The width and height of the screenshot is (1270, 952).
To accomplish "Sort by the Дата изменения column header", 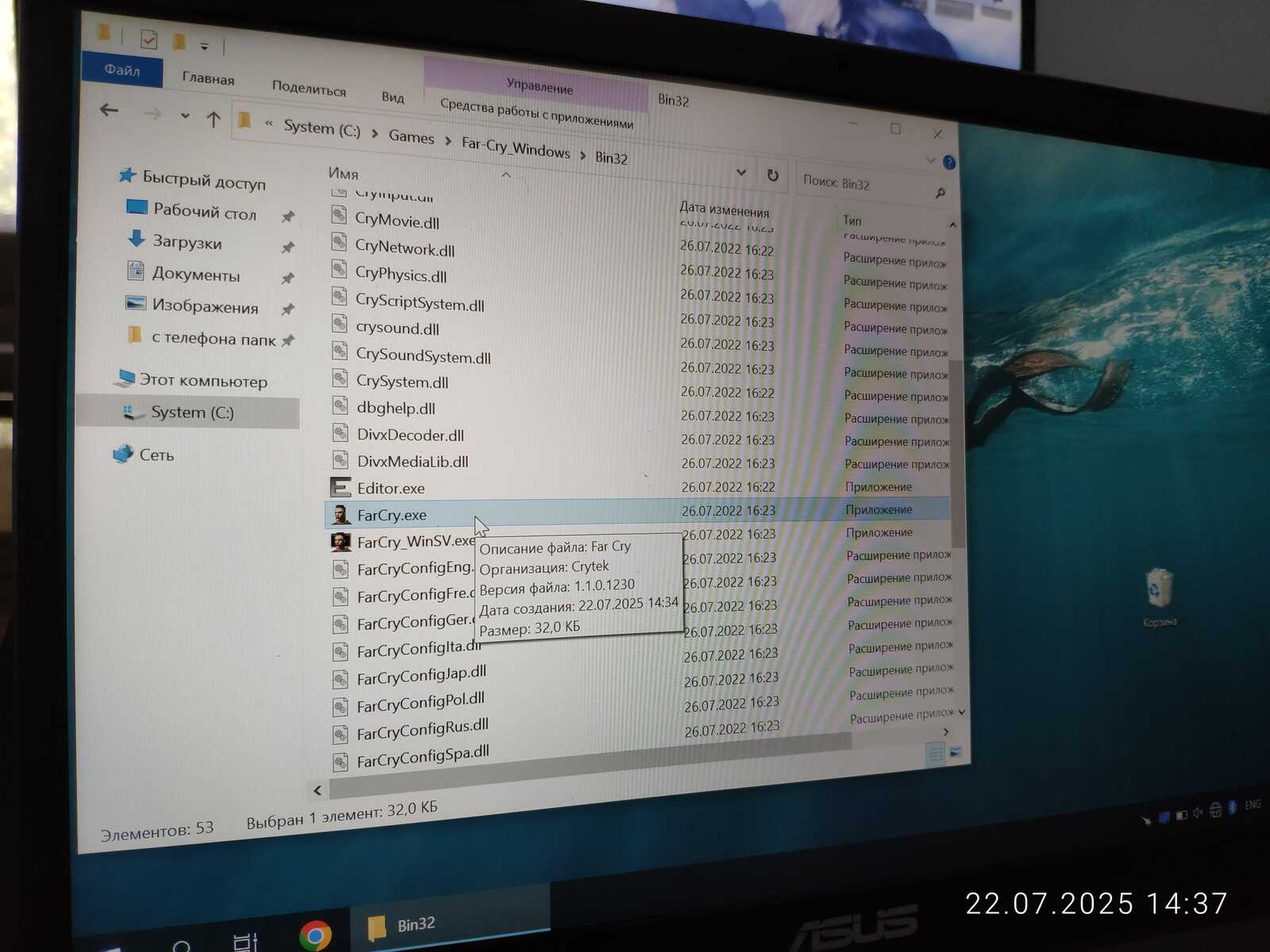I will pos(724,210).
